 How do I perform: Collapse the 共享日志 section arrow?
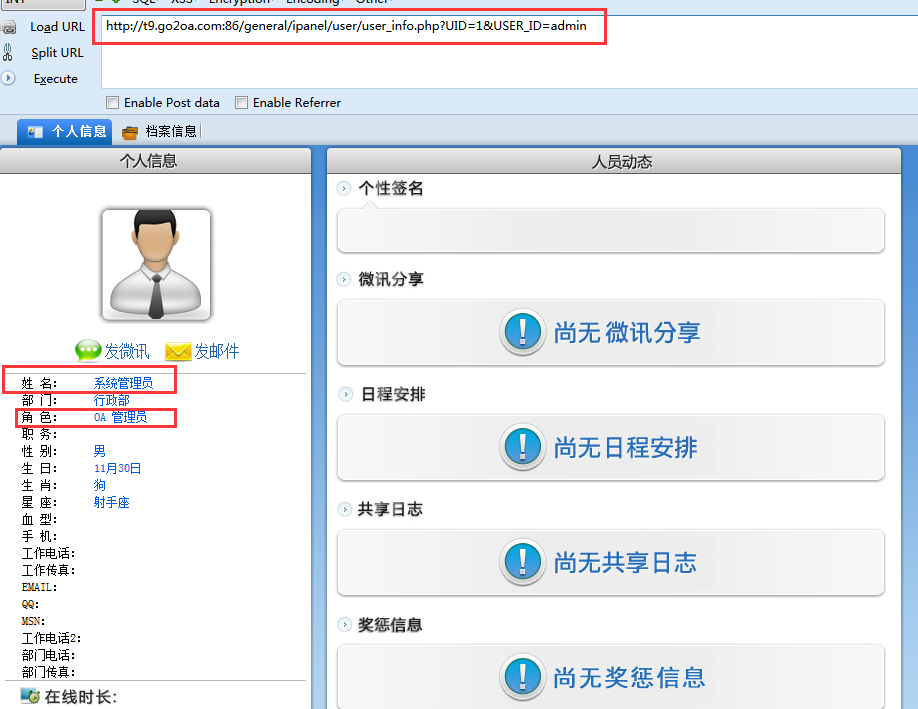[x=345, y=509]
